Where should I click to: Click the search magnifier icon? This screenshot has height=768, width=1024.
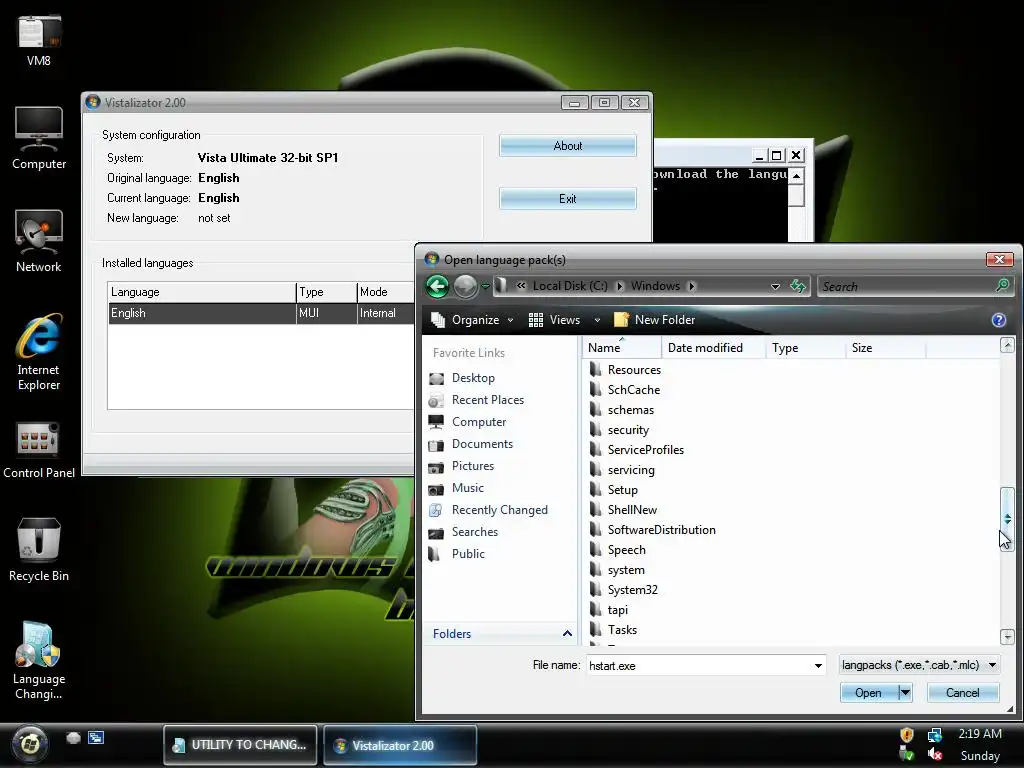click(x=1002, y=286)
